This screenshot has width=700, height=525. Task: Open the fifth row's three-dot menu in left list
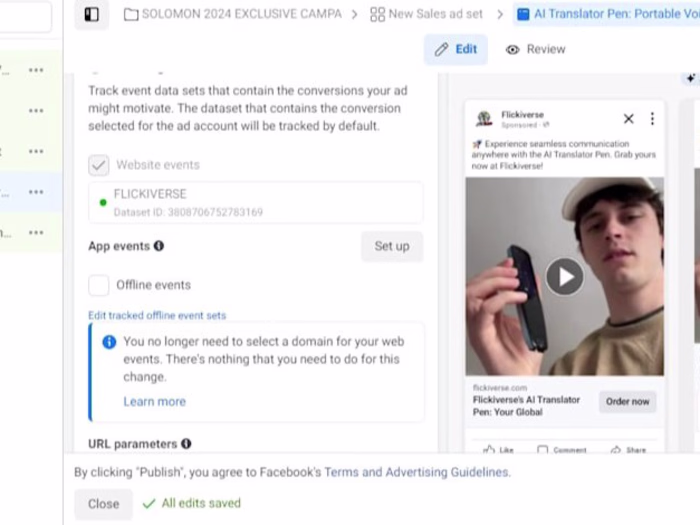[x=36, y=233]
